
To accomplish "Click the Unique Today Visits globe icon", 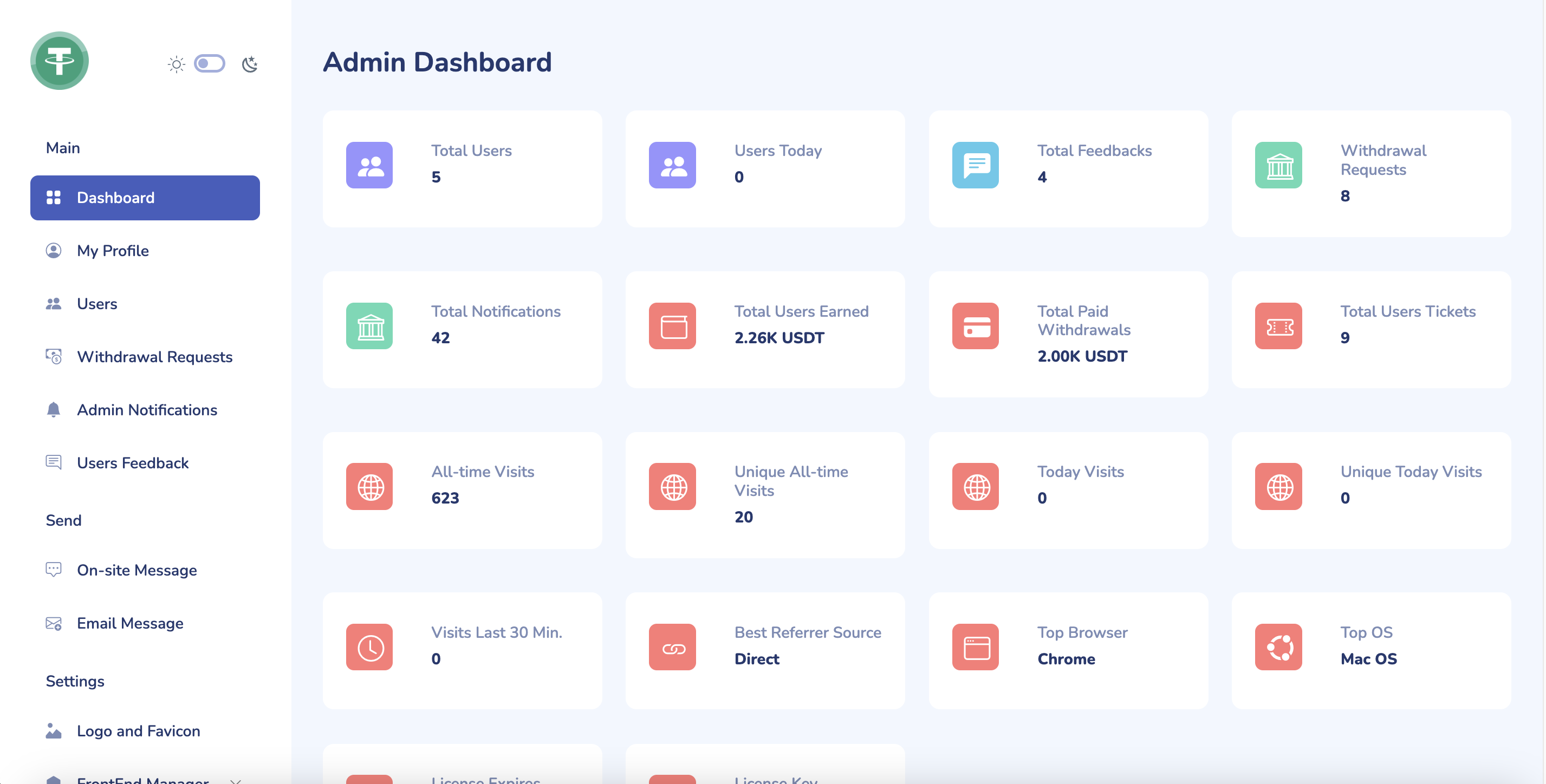I will click(x=1278, y=486).
